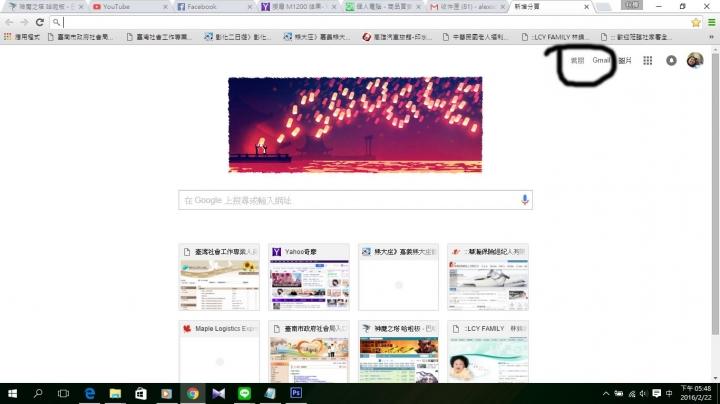This screenshot has width=720, height=404.
Task: Switch to Chrome on the taskbar
Action: [193, 393]
